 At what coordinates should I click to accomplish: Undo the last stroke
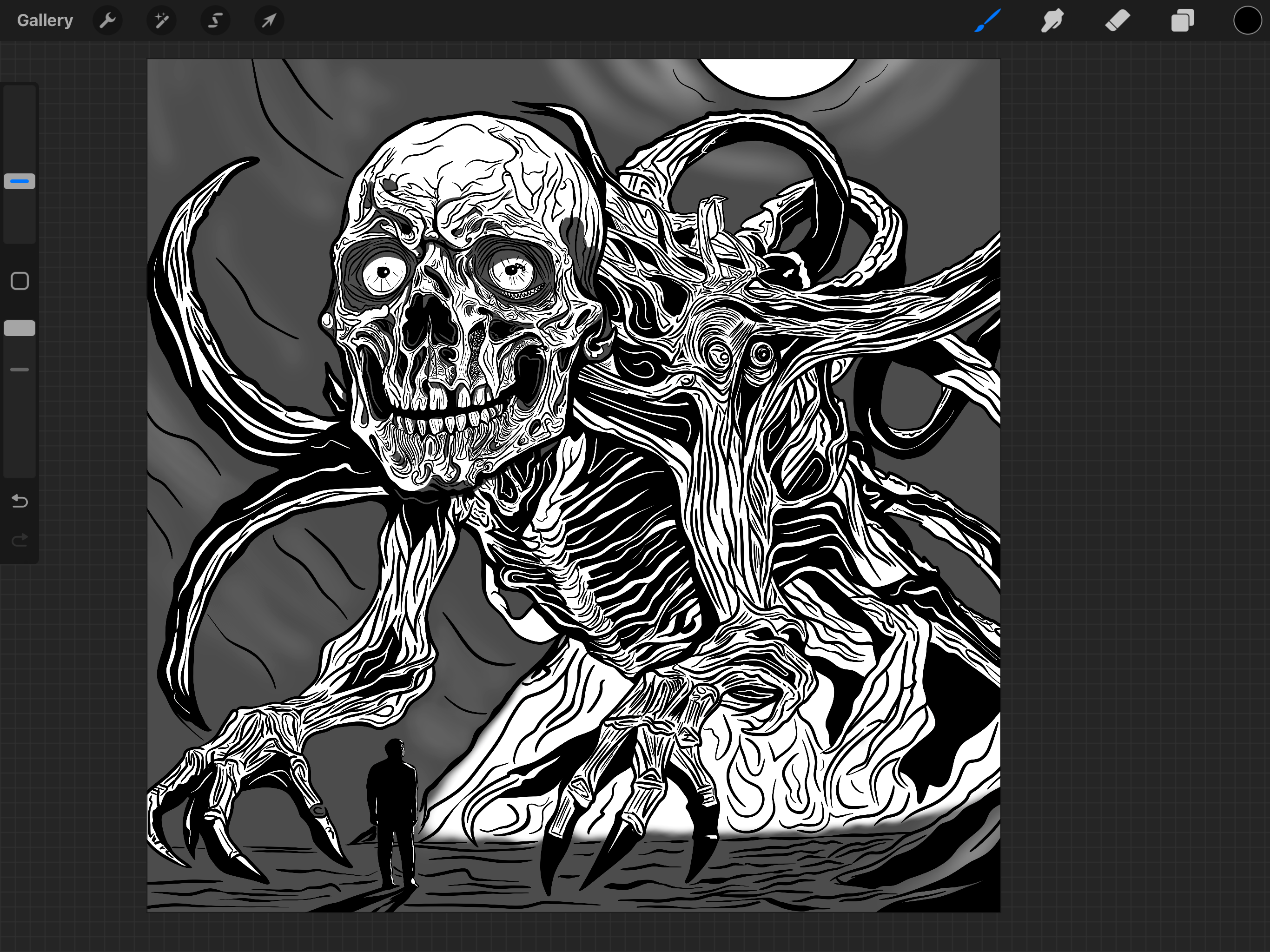[20, 501]
